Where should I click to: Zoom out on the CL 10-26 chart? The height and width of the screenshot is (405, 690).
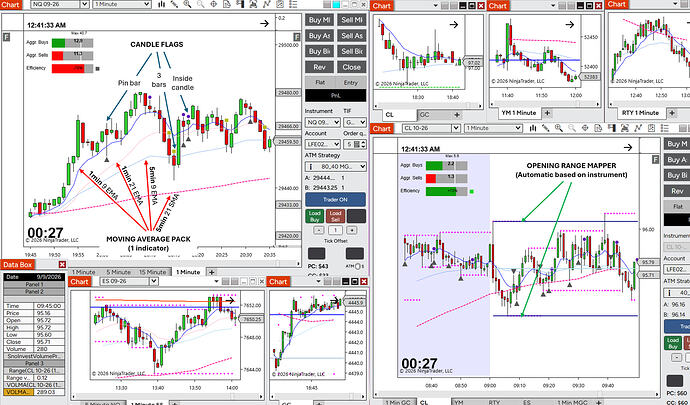[572, 128]
